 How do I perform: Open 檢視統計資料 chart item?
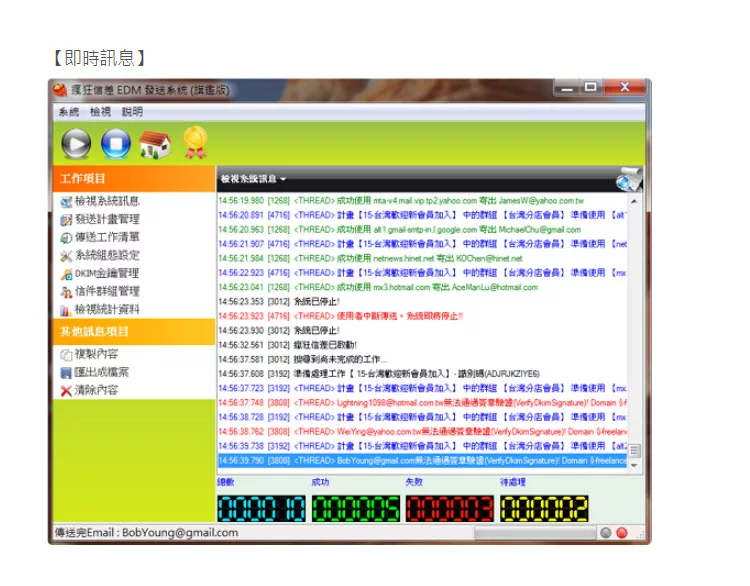pyautogui.click(x=106, y=309)
